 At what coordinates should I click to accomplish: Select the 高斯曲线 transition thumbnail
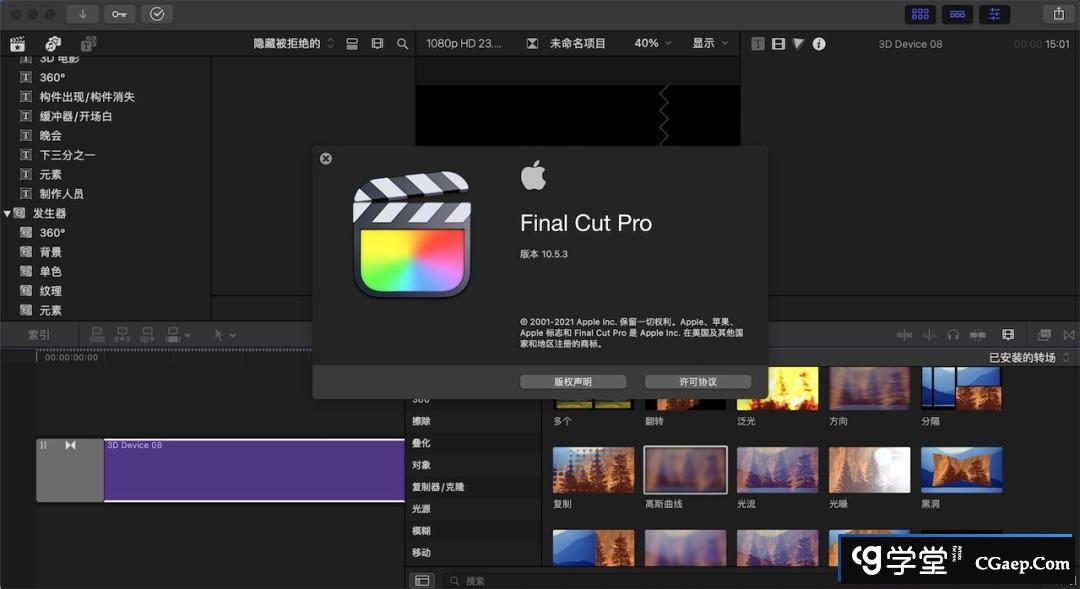pos(685,470)
